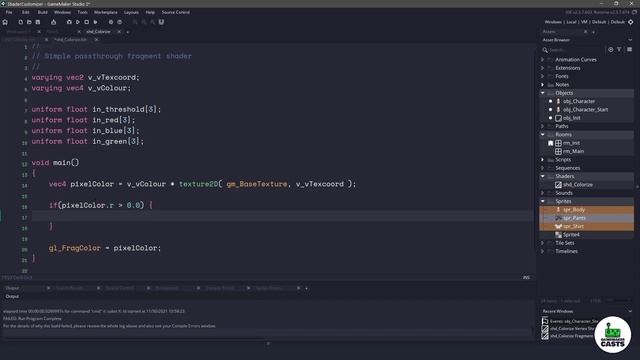640x360 pixels.
Task: Click the spr_Shirt sprite icon
Action: click(558, 226)
